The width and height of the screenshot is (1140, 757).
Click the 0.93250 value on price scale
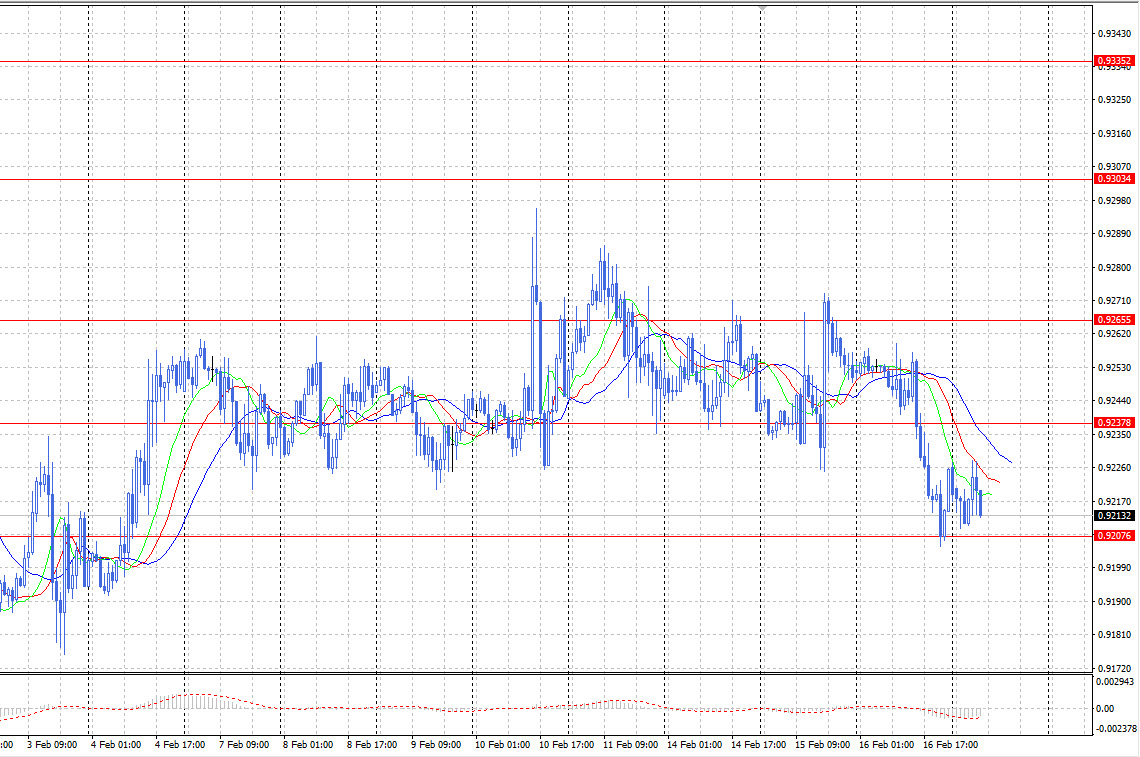click(1114, 100)
